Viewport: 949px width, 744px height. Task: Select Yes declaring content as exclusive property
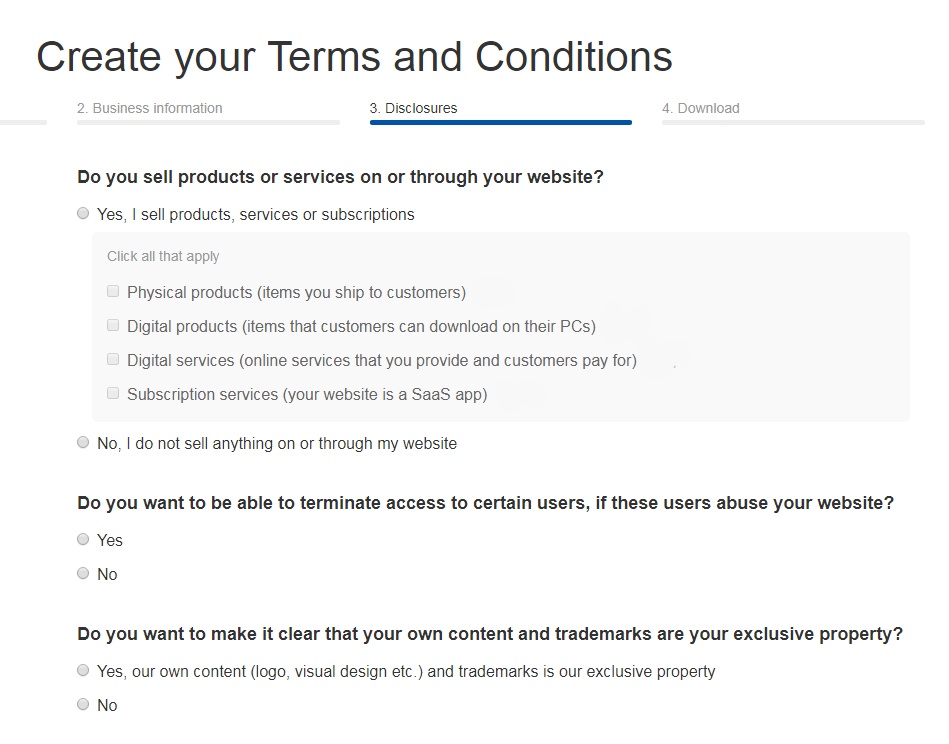pos(83,669)
